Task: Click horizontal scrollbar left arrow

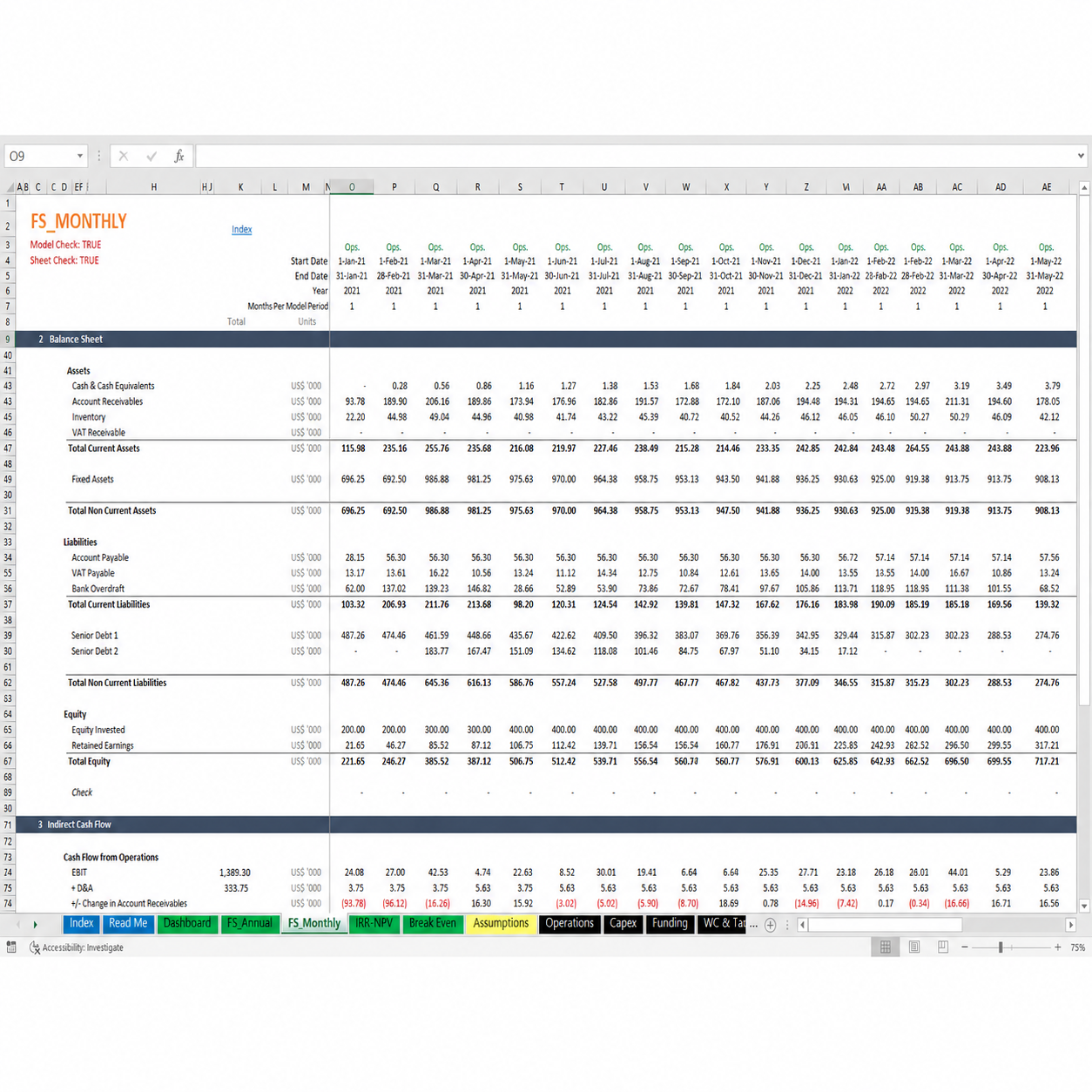Action: 802,925
